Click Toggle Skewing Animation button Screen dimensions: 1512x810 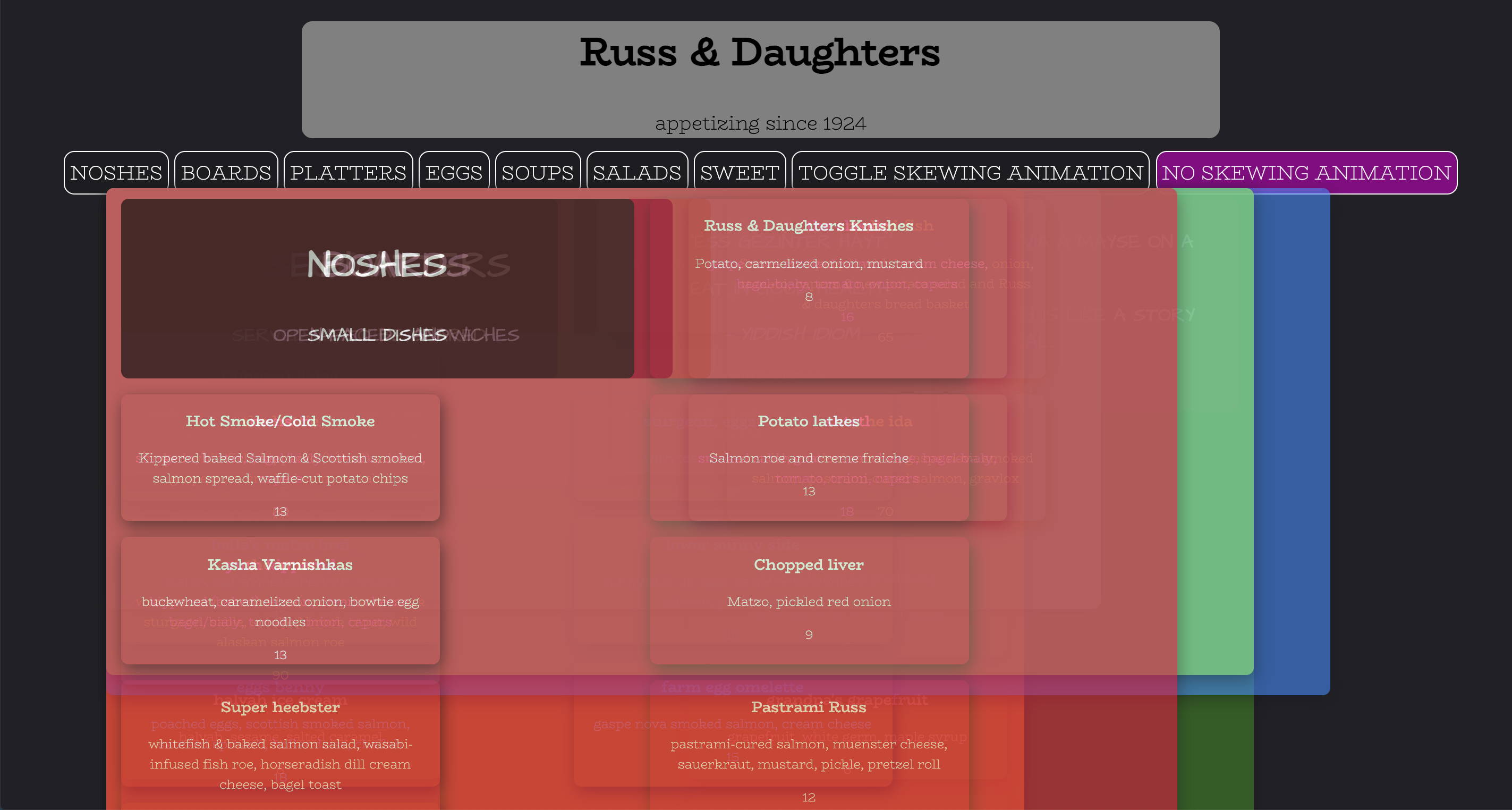click(970, 172)
